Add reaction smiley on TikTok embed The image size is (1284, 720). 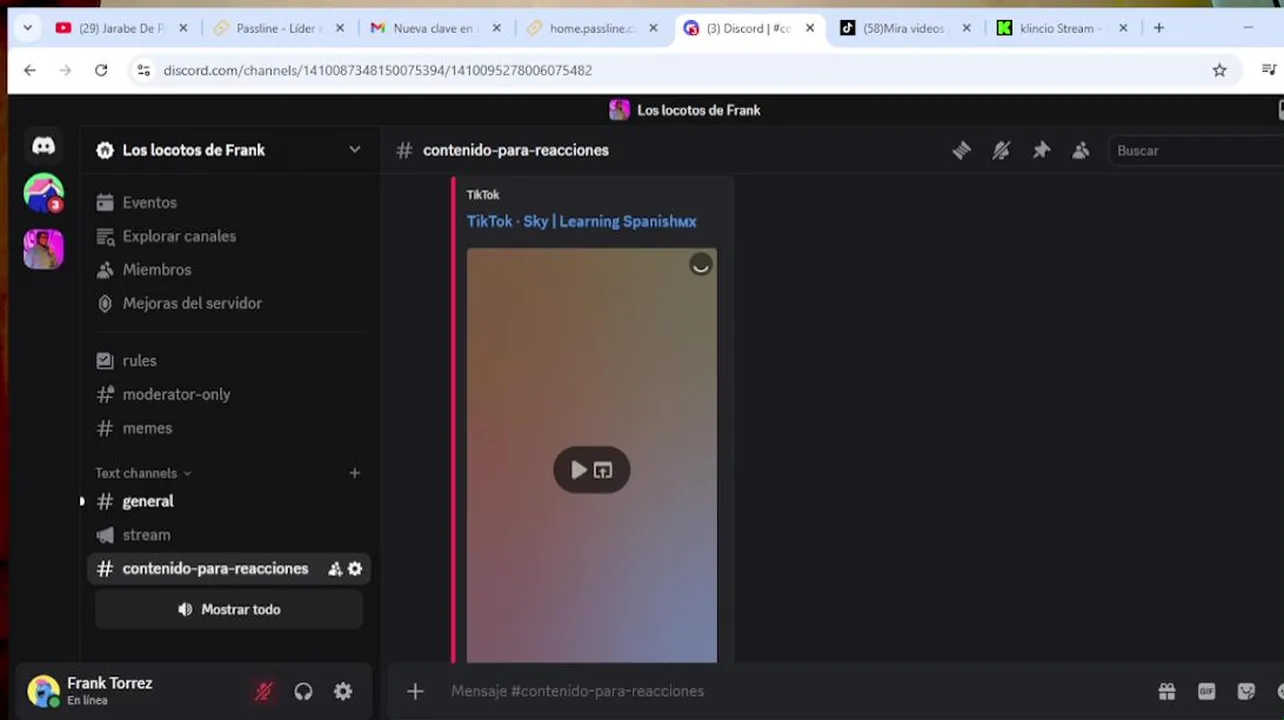click(x=701, y=265)
